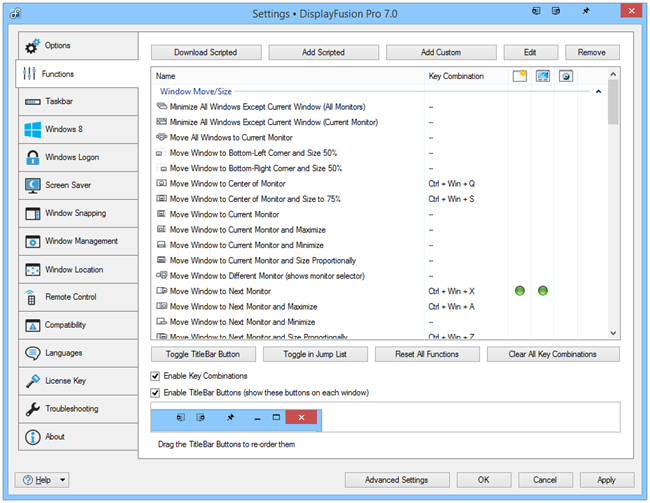Open the Windows 8 settings tab
This screenshot has width=650, height=503.
click(78, 129)
